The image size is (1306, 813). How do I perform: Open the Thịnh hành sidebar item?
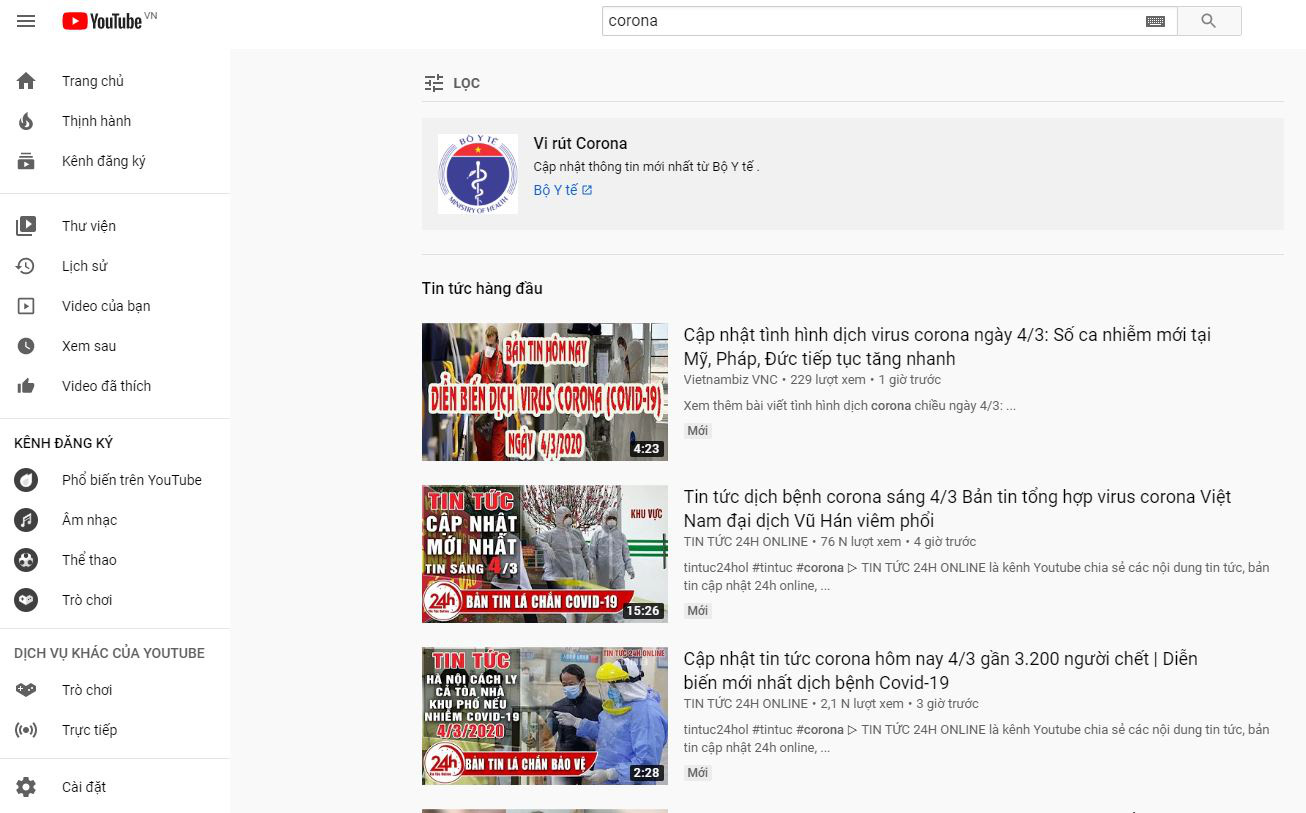(x=115, y=121)
